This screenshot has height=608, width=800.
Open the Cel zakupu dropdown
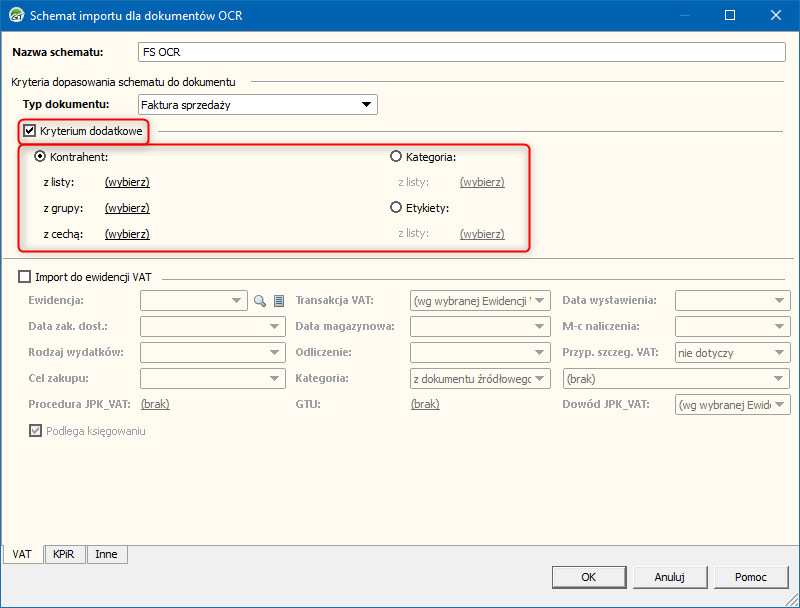click(213, 378)
